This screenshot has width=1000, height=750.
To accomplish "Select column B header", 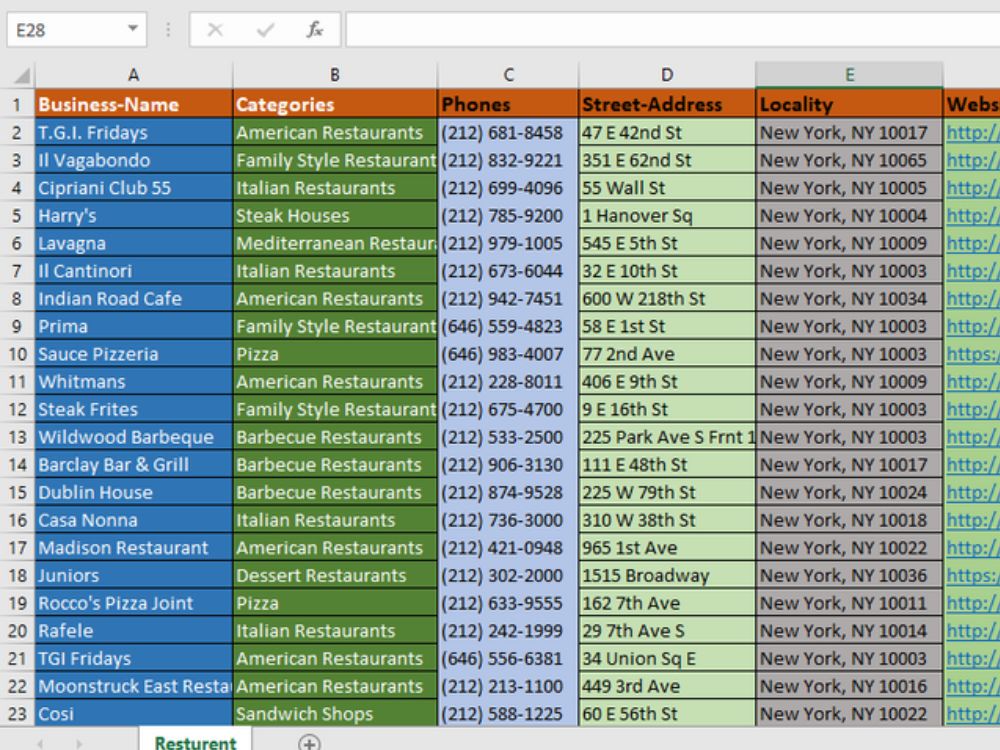I will click(335, 75).
